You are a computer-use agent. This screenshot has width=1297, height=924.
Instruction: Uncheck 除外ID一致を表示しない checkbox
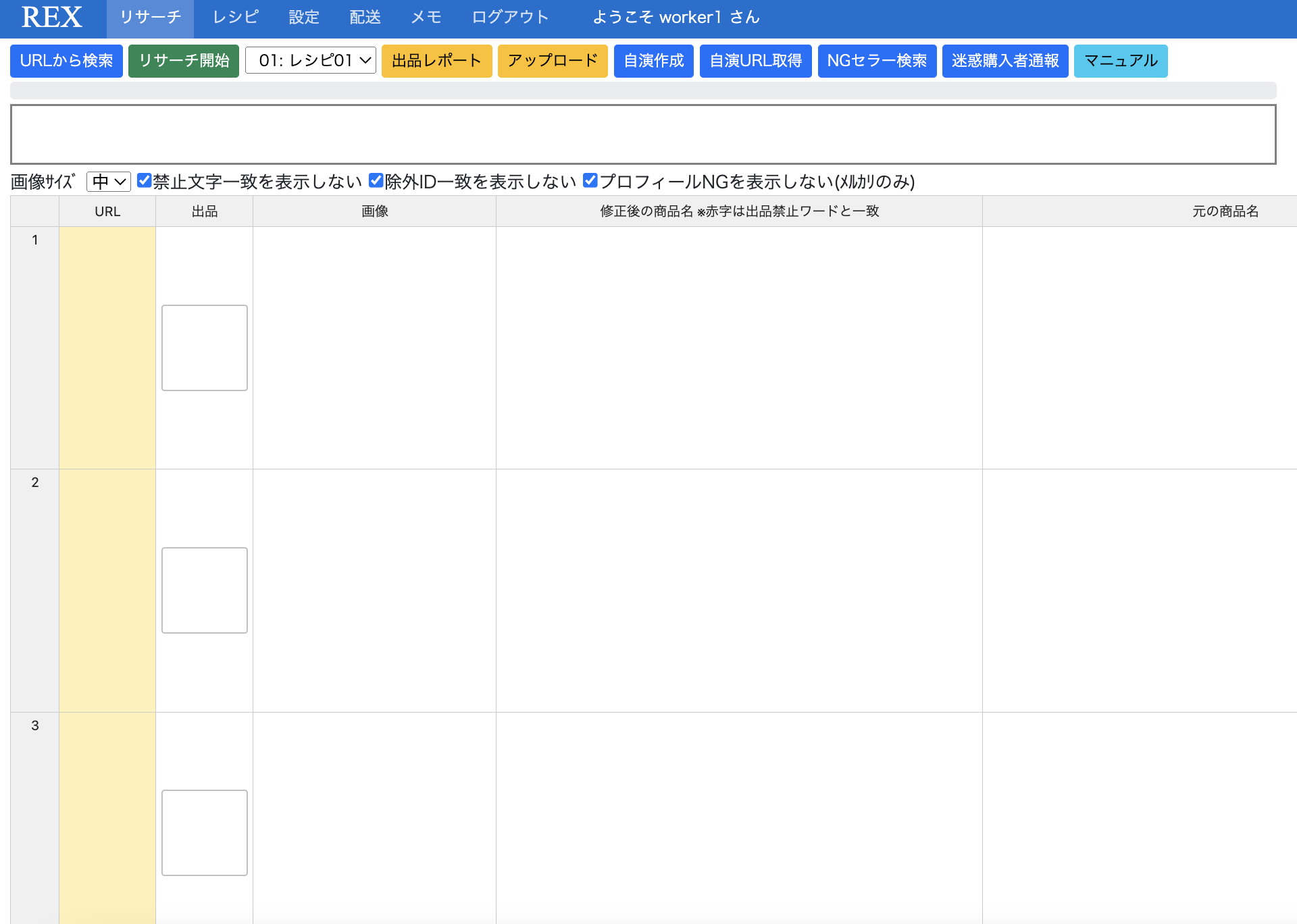click(x=376, y=180)
